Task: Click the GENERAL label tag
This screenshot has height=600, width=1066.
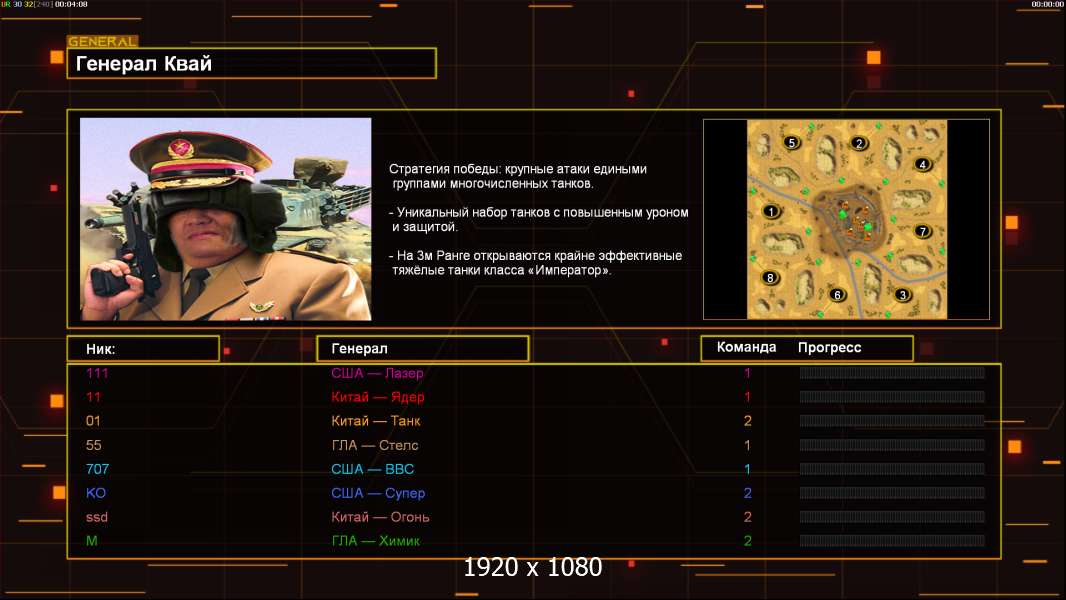Action: (103, 41)
